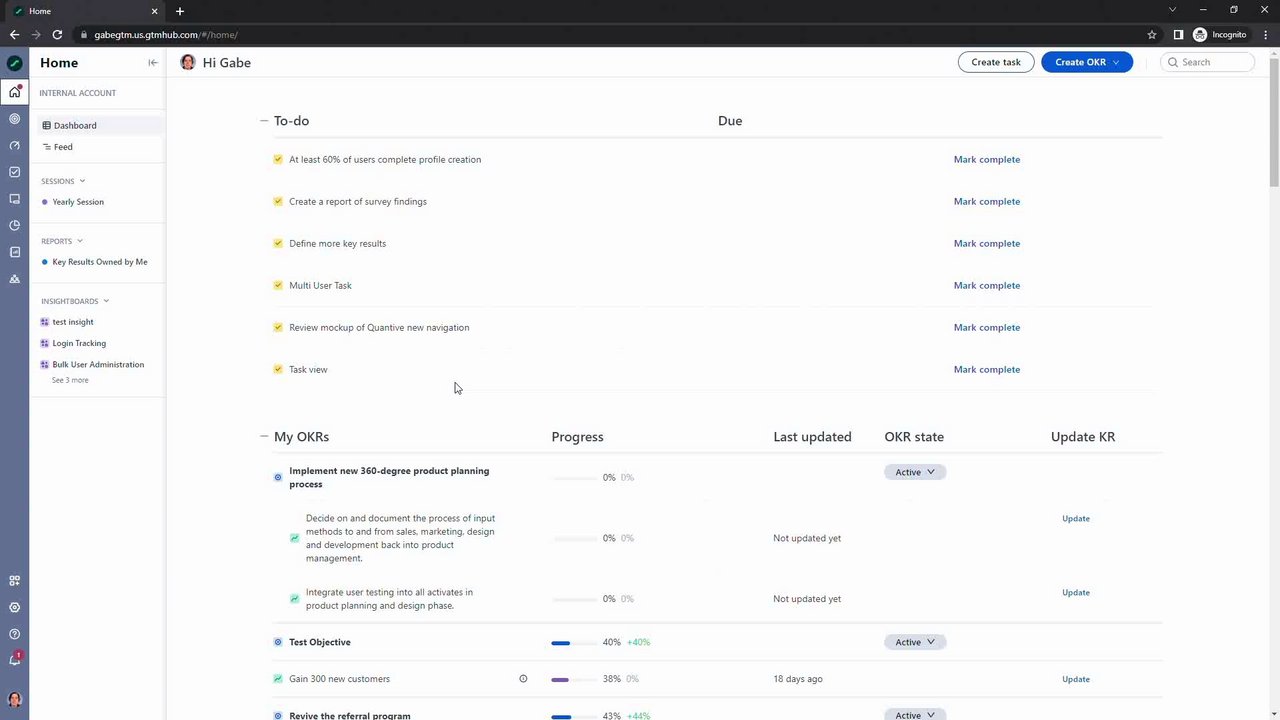Click the help question mark icon

click(x=14, y=634)
